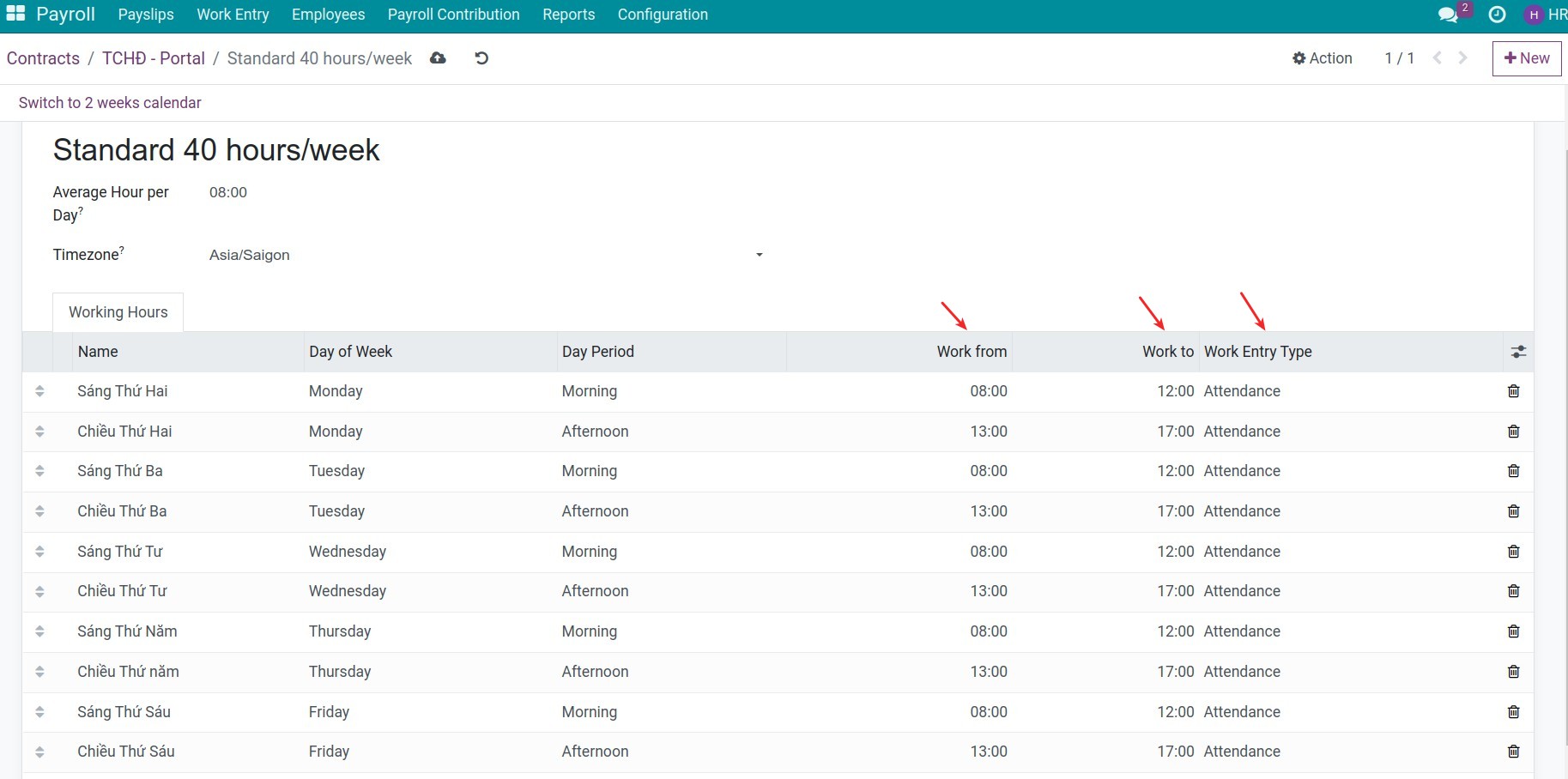Open the apps grid home menu icon
This screenshot has width=1568, height=779.
pos(15,14)
